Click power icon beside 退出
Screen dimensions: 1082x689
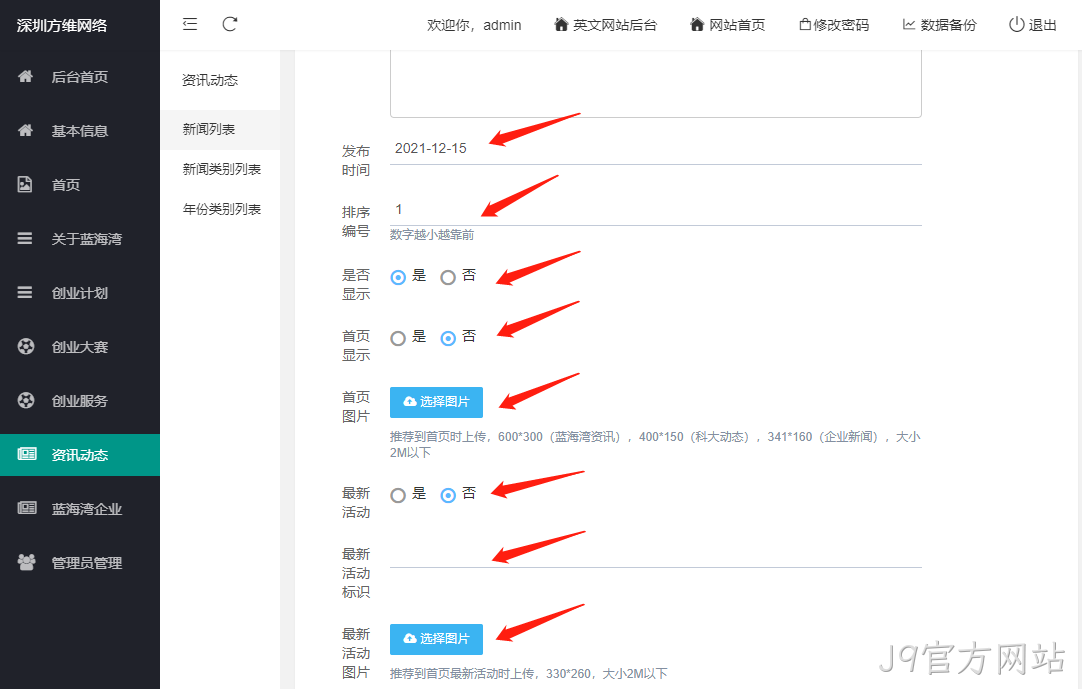pyautogui.click(x=1016, y=25)
